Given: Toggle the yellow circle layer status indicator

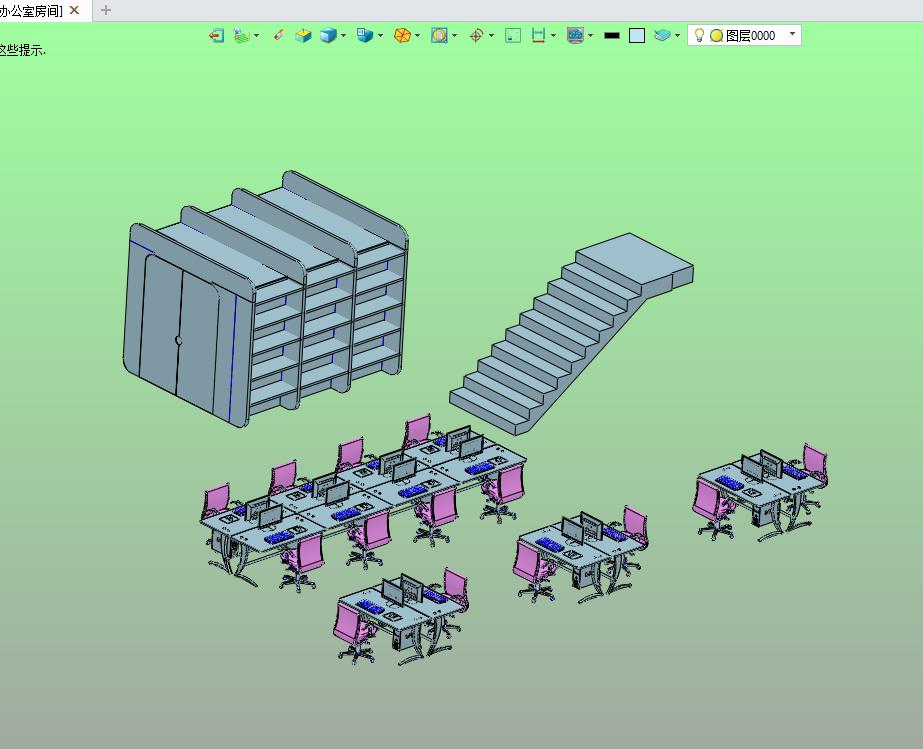Looking at the screenshot, I should coord(716,35).
